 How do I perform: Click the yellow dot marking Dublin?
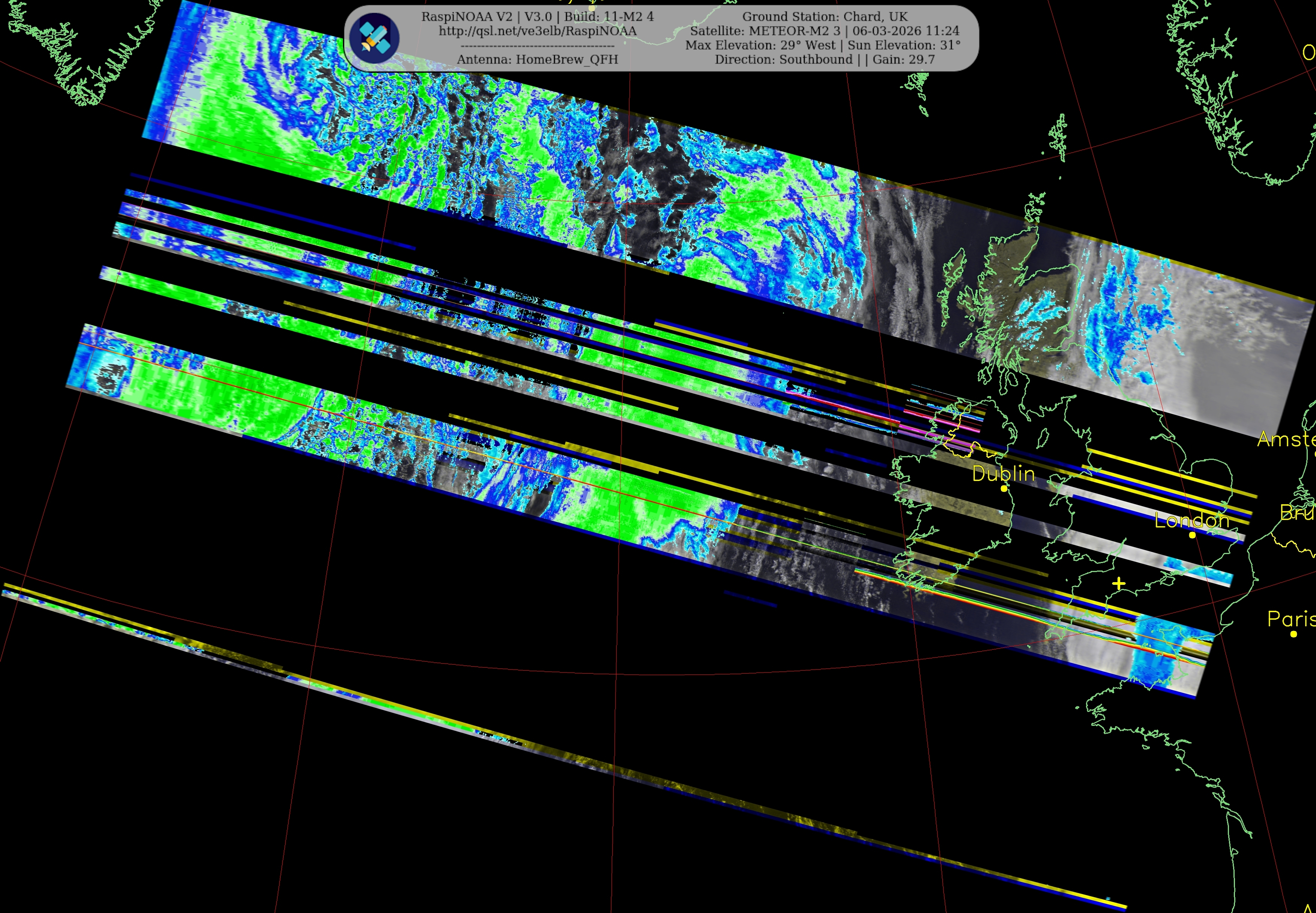point(1004,488)
